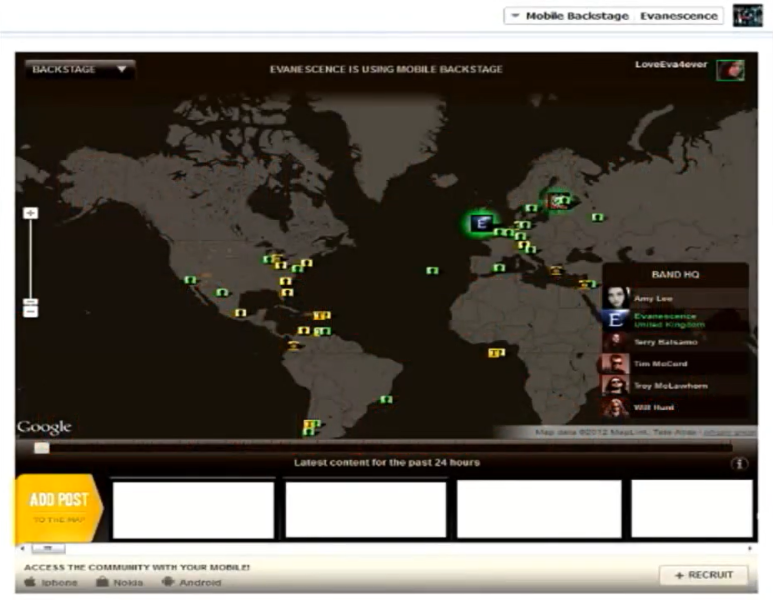Open the third blank content thumbnail
The height and width of the screenshot is (600, 773).
[539, 510]
